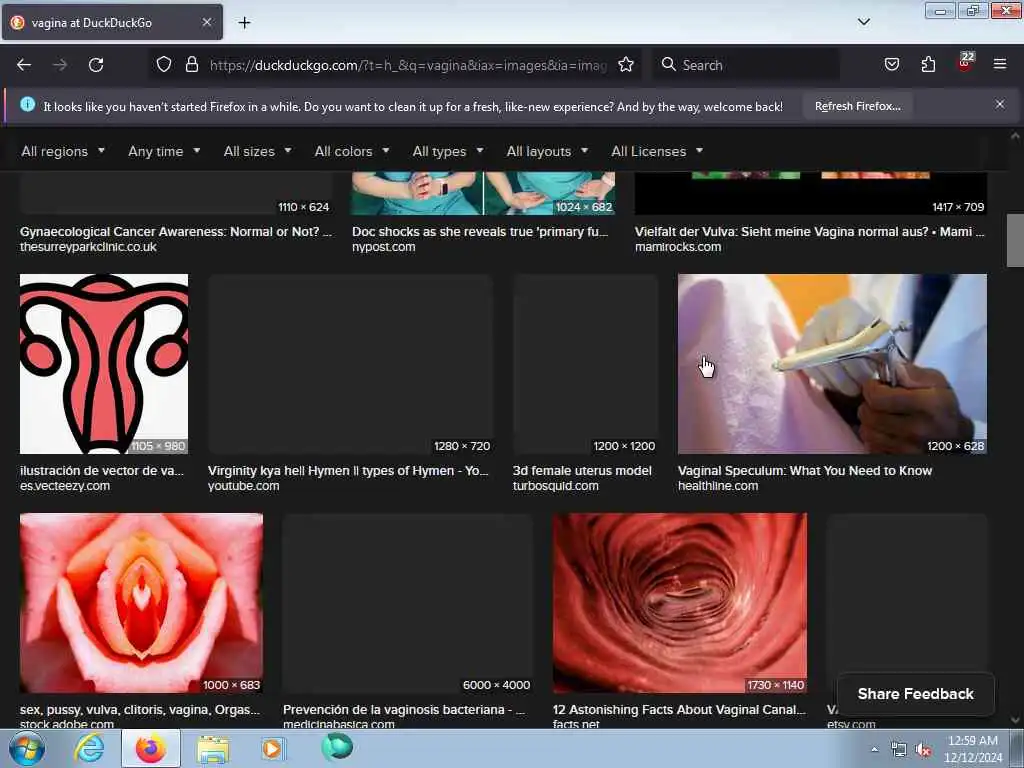Open the nypost.com 'Doc shocks' result

pos(480,232)
